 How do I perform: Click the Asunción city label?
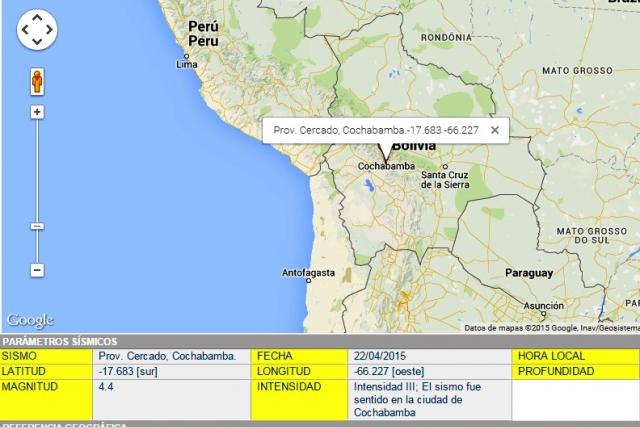pos(544,305)
